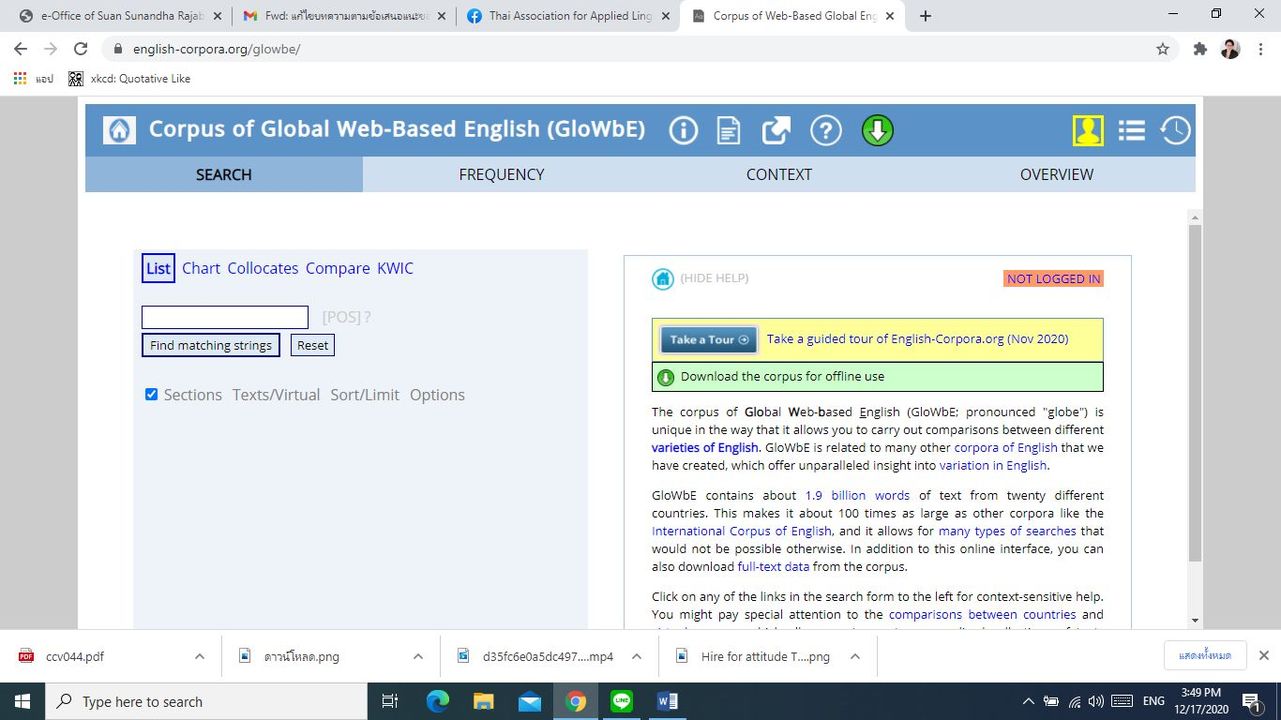
Task: Switch to the CONTEXT tab
Action: point(779,174)
